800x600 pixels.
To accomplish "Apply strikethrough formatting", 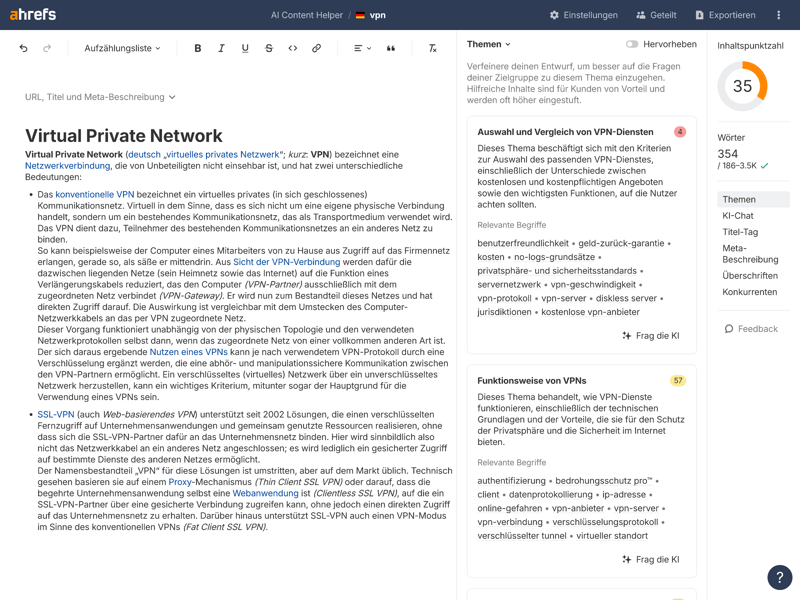I will click(269, 48).
